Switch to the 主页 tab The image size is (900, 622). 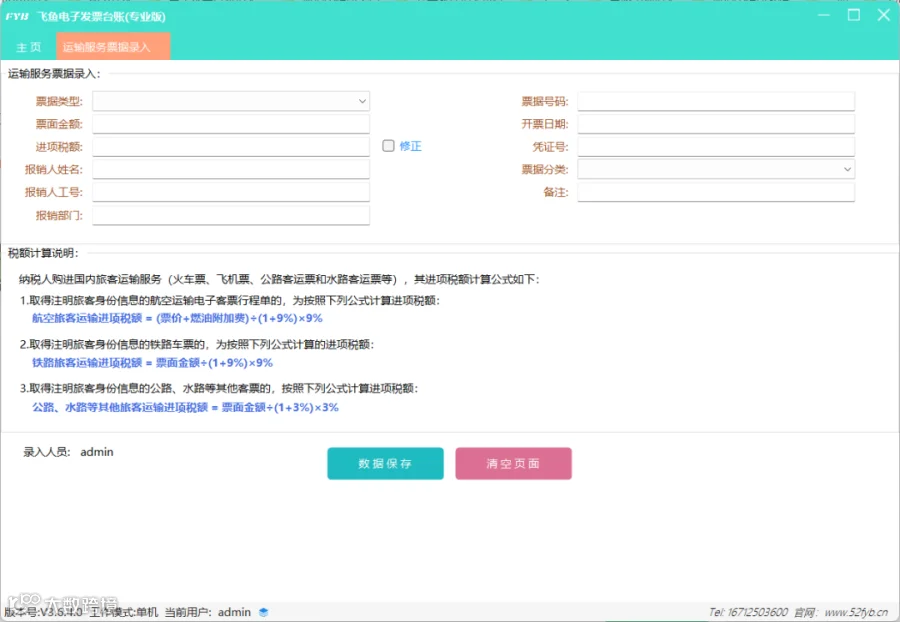click(29, 46)
